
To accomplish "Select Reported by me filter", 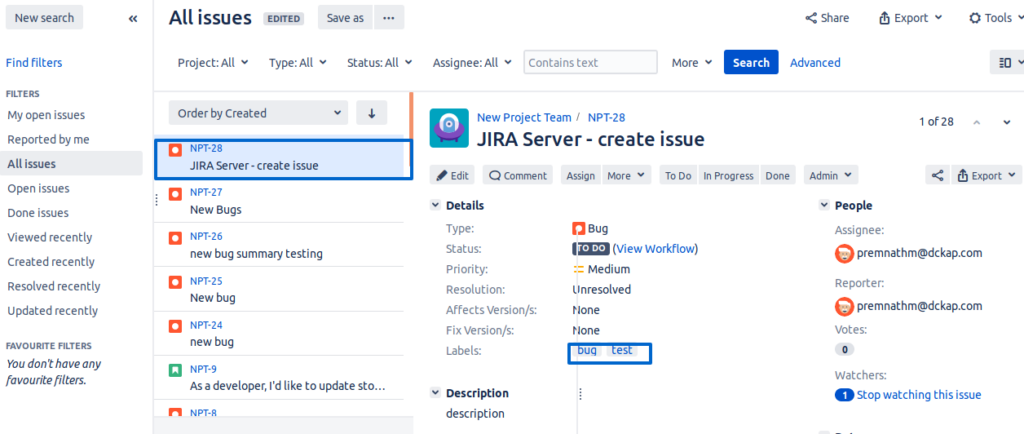I will 48,140.
